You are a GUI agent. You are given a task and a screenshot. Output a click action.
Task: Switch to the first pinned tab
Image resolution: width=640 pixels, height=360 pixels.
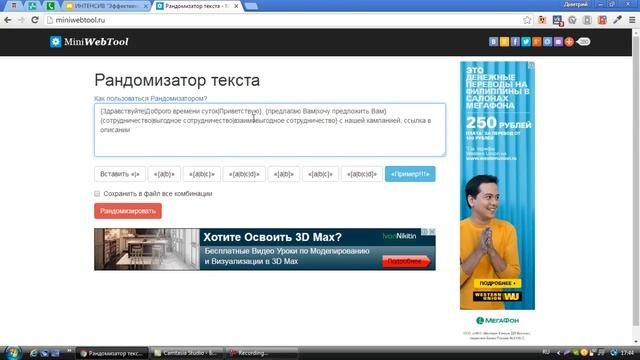coord(14,6)
